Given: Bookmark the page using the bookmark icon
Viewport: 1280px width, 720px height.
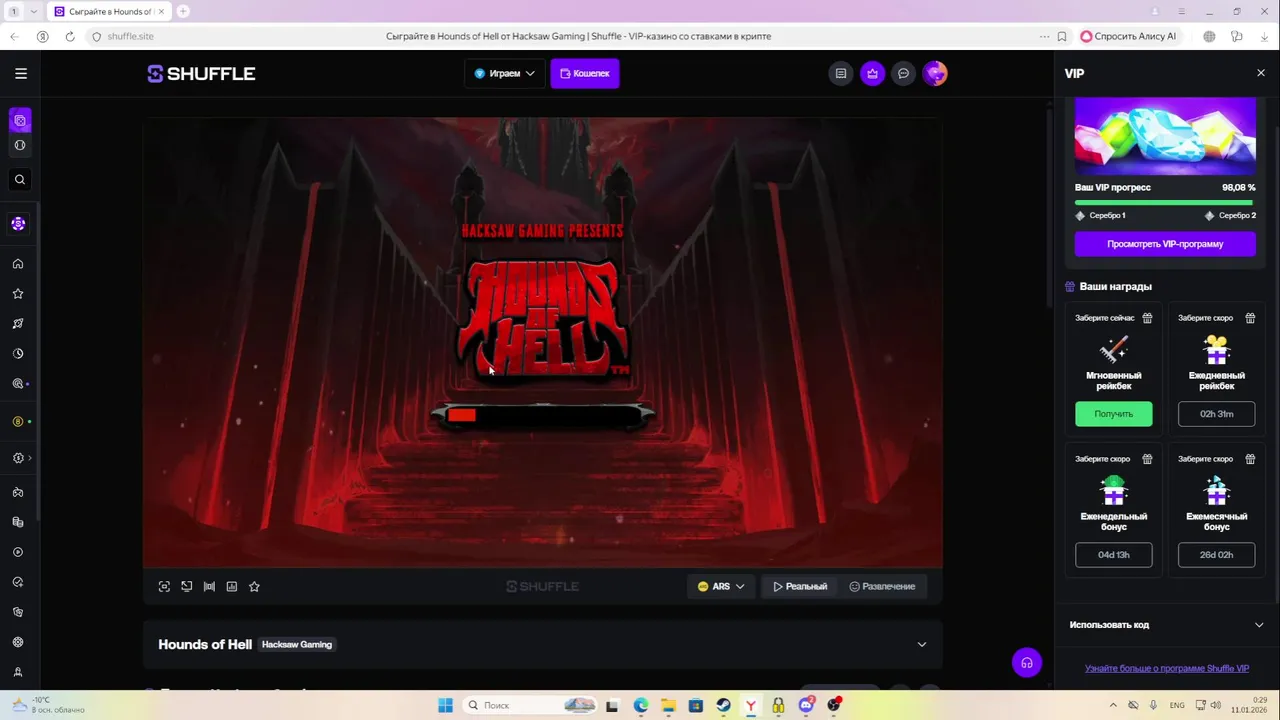Looking at the screenshot, I should (1062, 36).
